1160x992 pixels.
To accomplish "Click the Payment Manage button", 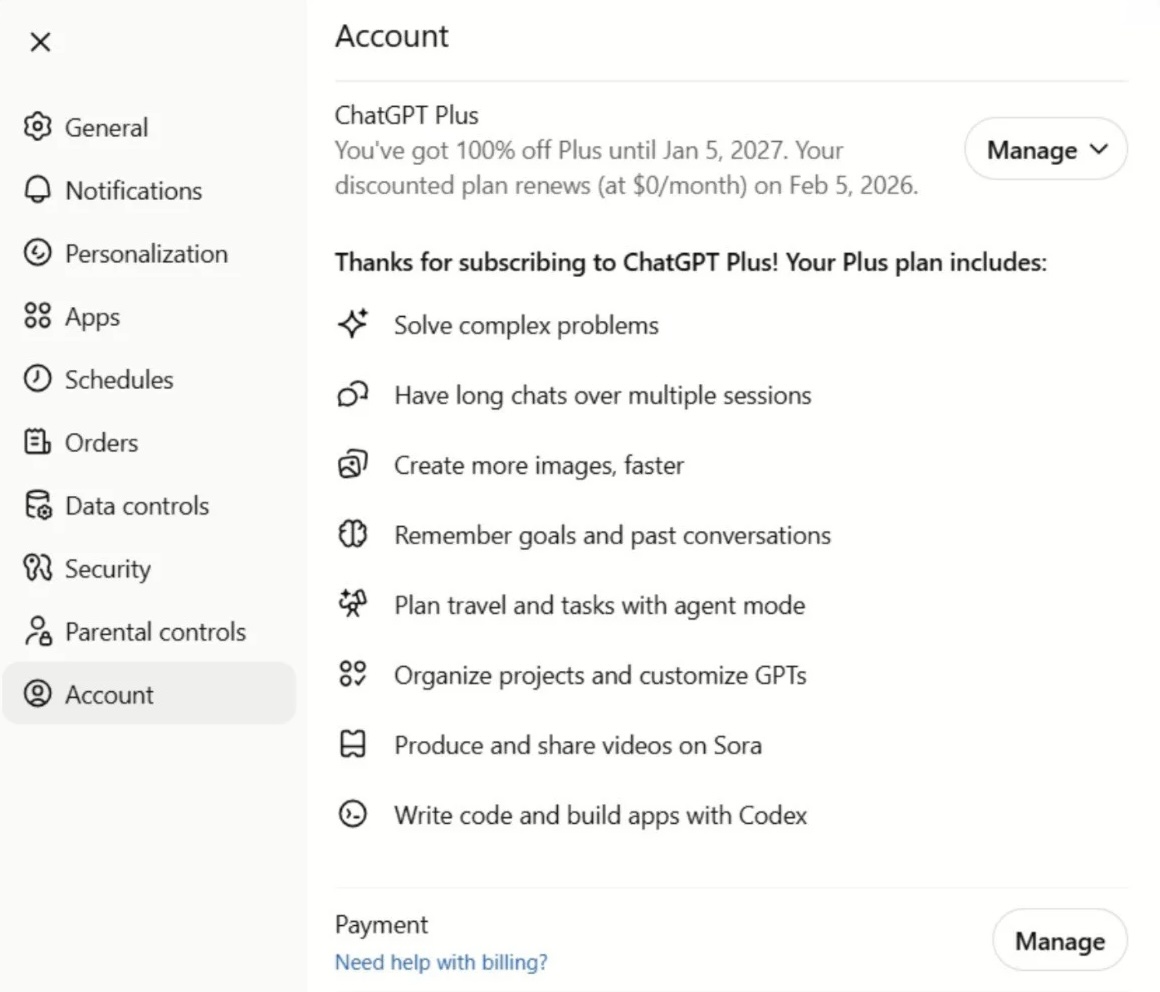I will coord(1059,941).
